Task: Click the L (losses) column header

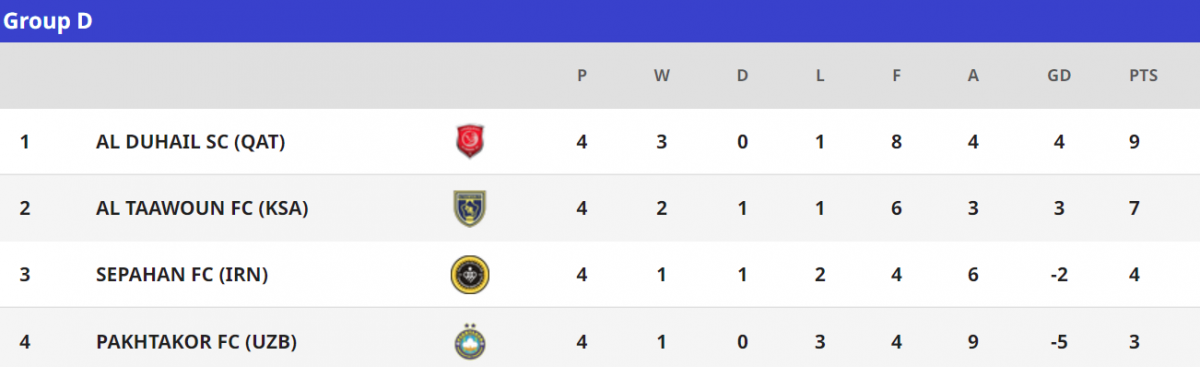Action: pyautogui.click(x=819, y=76)
